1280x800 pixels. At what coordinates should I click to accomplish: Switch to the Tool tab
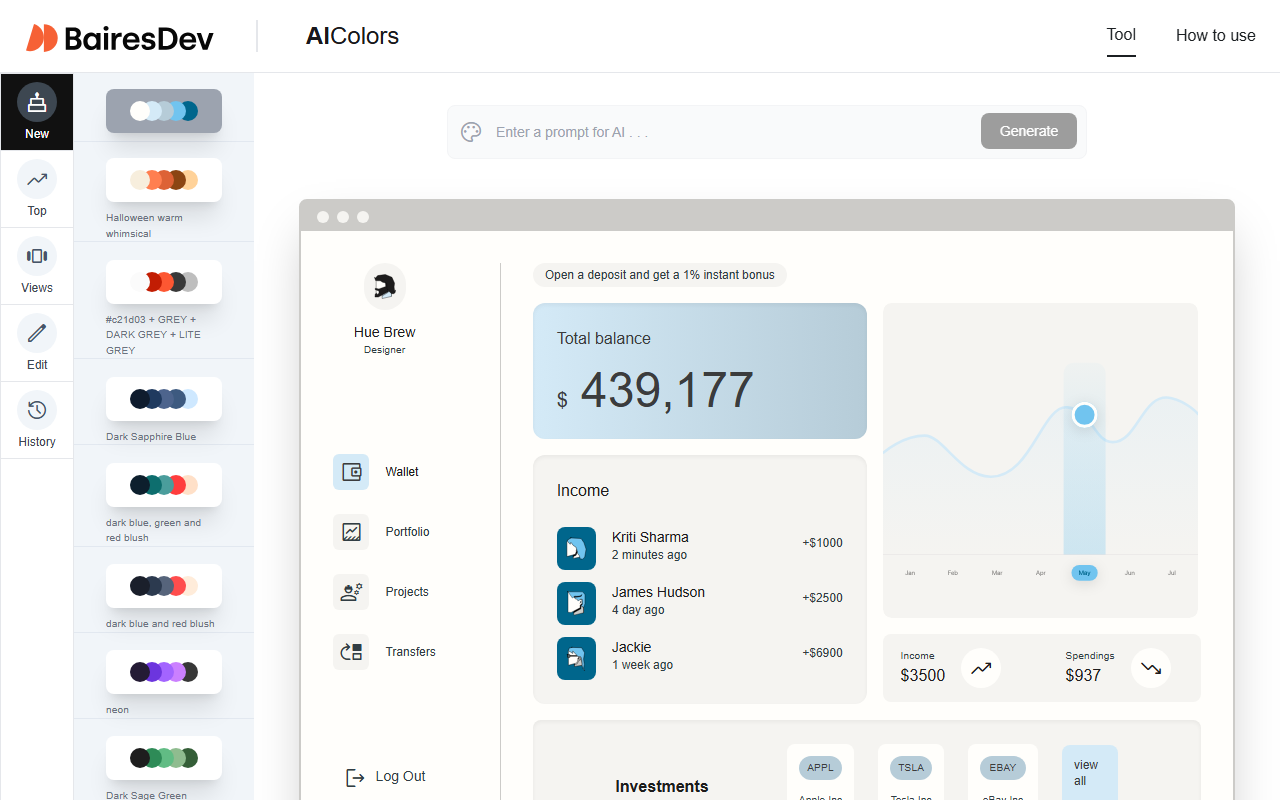point(1121,35)
